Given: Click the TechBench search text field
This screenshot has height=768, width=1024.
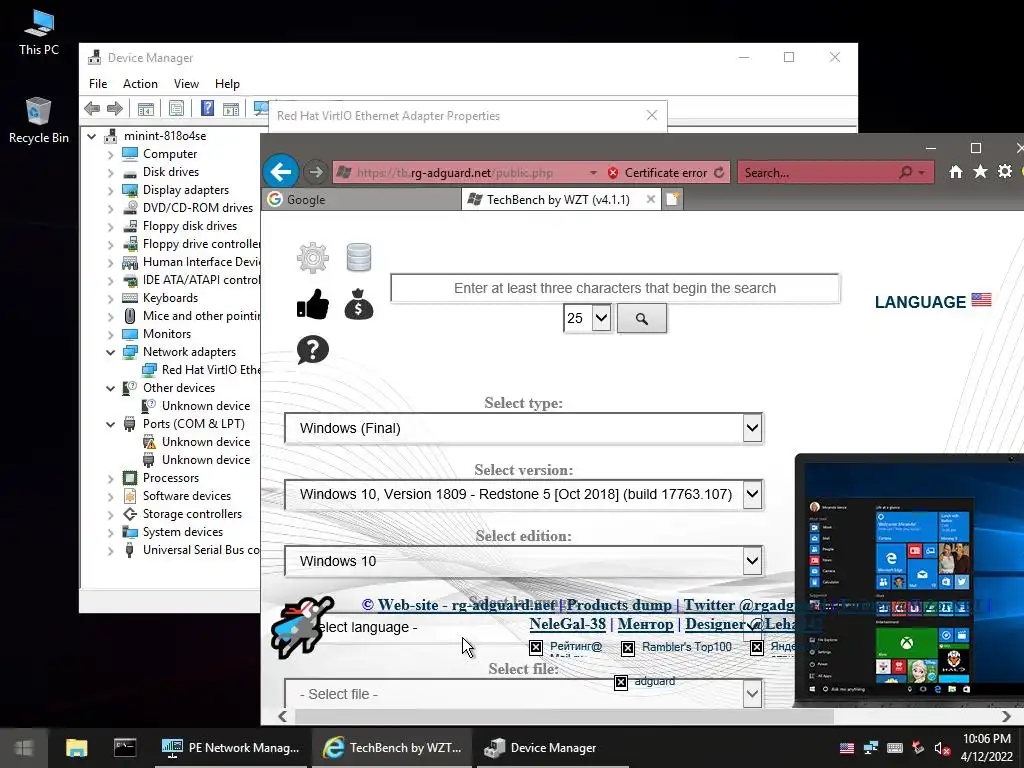Looking at the screenshot, I should [615, 288].
